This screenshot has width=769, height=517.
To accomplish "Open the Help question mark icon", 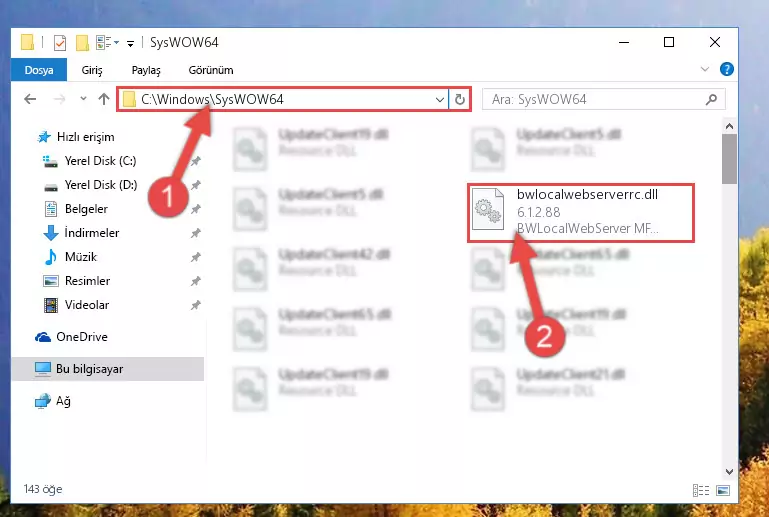I will [726, 69].
